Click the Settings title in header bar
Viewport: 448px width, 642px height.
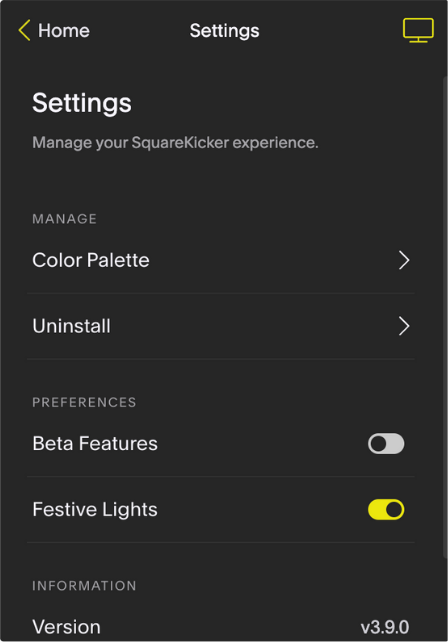click(x=224, y=31)
